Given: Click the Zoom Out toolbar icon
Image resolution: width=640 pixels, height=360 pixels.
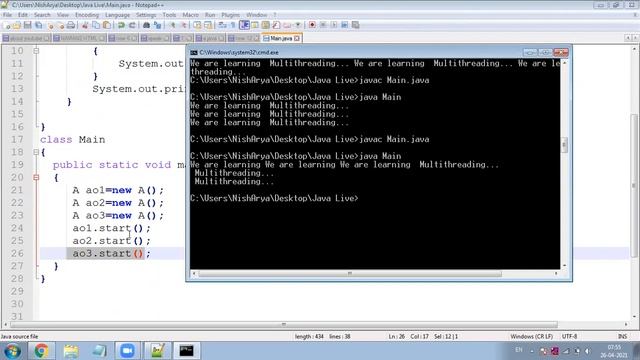Looking at the screenshot, I should (x=183, y=25).
